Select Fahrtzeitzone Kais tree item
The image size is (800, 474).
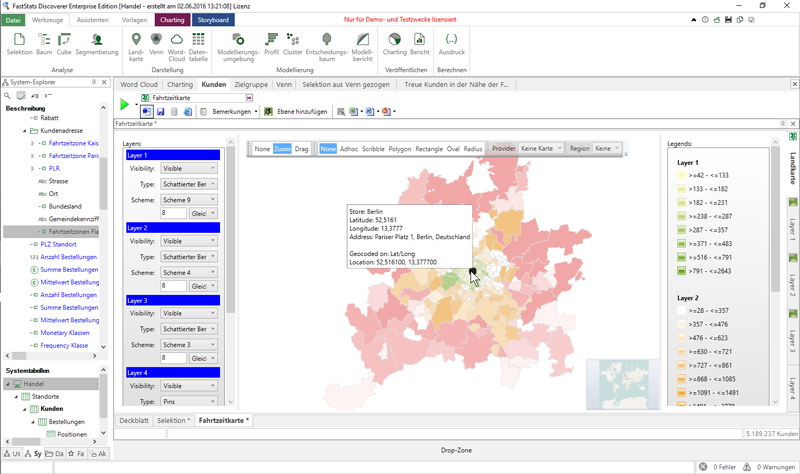click(x=73, y=143)
